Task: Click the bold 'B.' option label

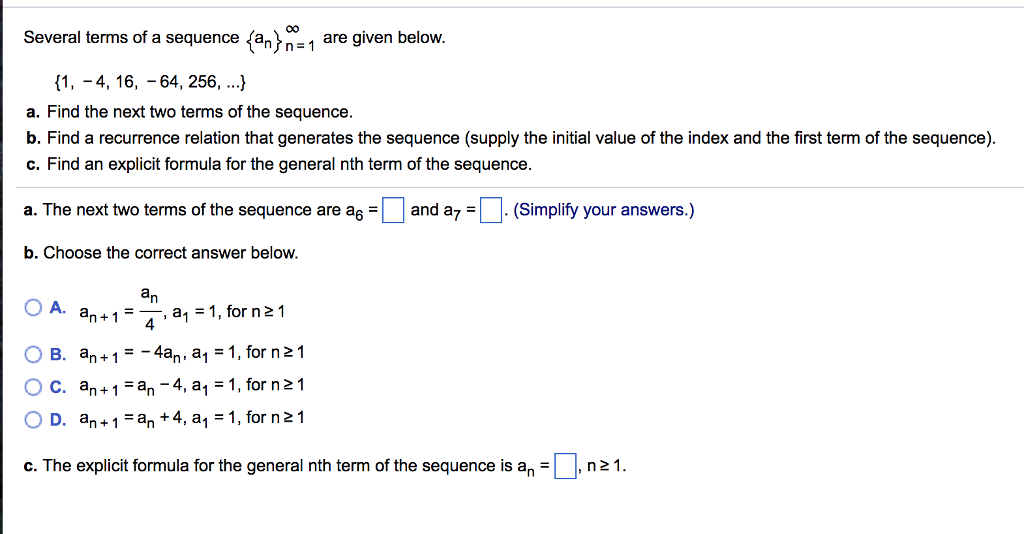Action: coord(58,354)
